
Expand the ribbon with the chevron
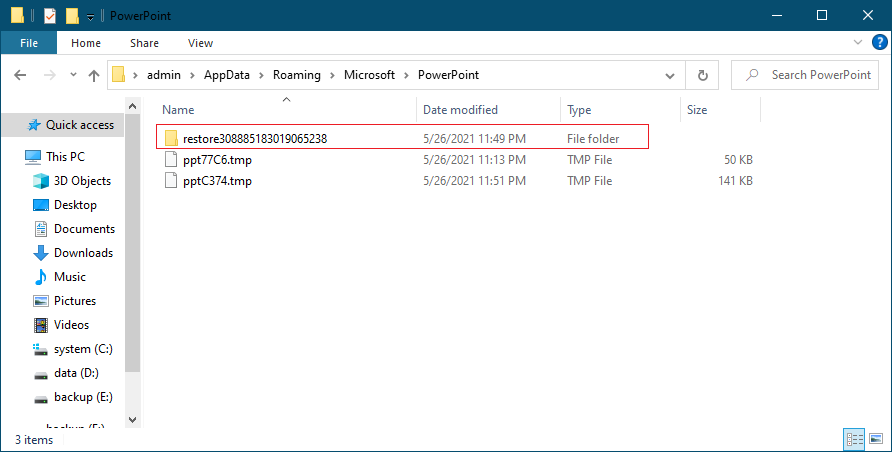pyautogui.click(x=858, y=42)
